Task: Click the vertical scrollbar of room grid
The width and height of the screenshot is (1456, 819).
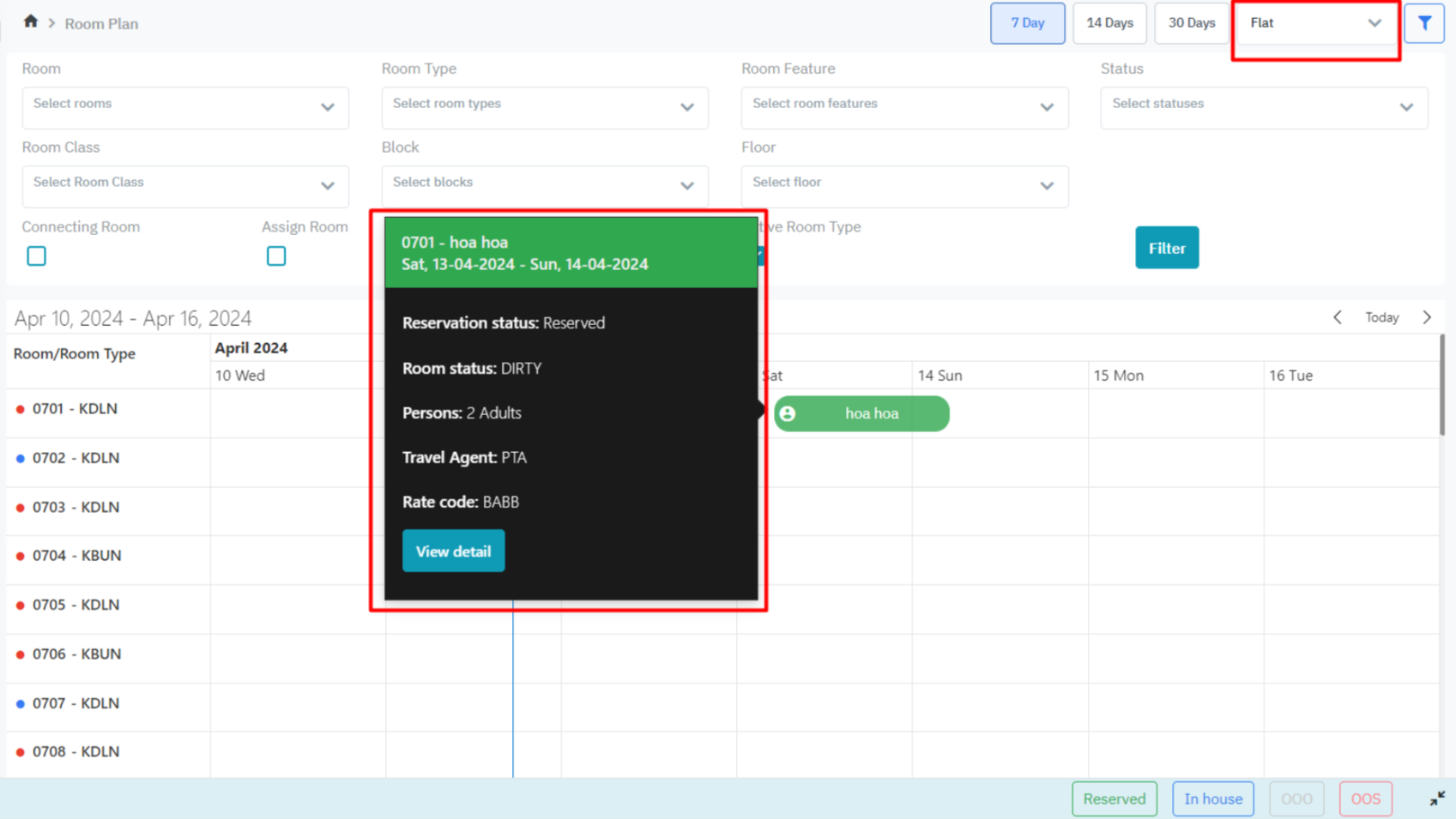Action: 1441,386
